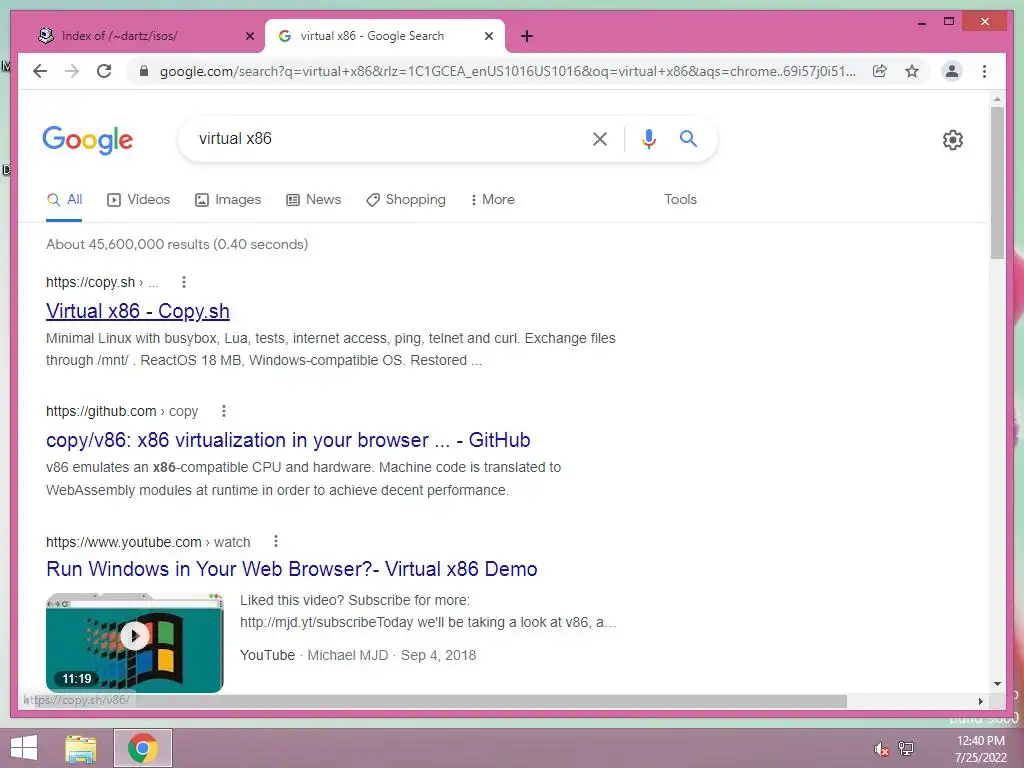The width and height of the screenshot is (1024, 768).
Task: Open Chrome's three-dot menu
Action: 984,71
